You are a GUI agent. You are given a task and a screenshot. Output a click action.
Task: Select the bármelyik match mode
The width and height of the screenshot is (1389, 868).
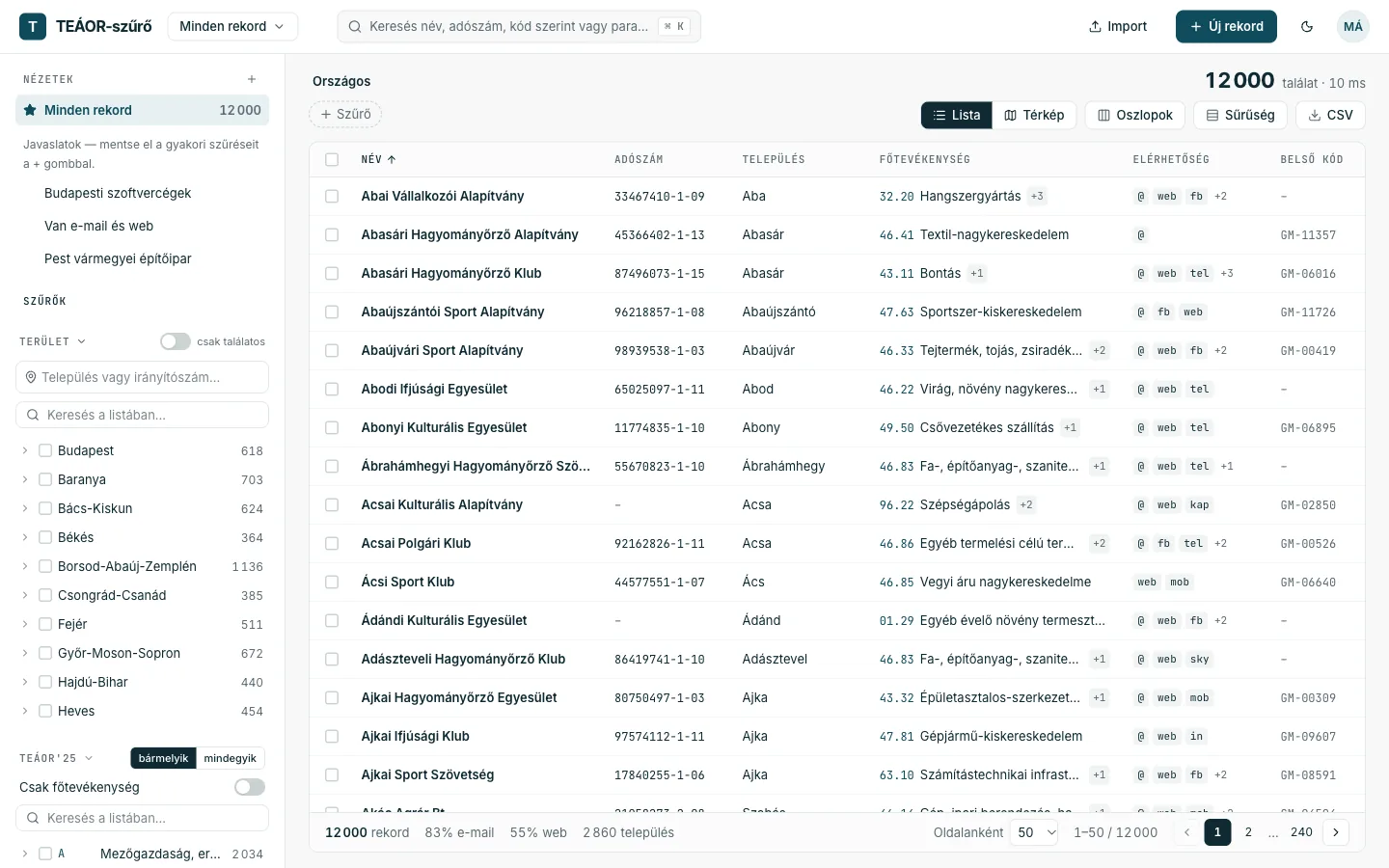pyautogui.click(x=164, y=758)
